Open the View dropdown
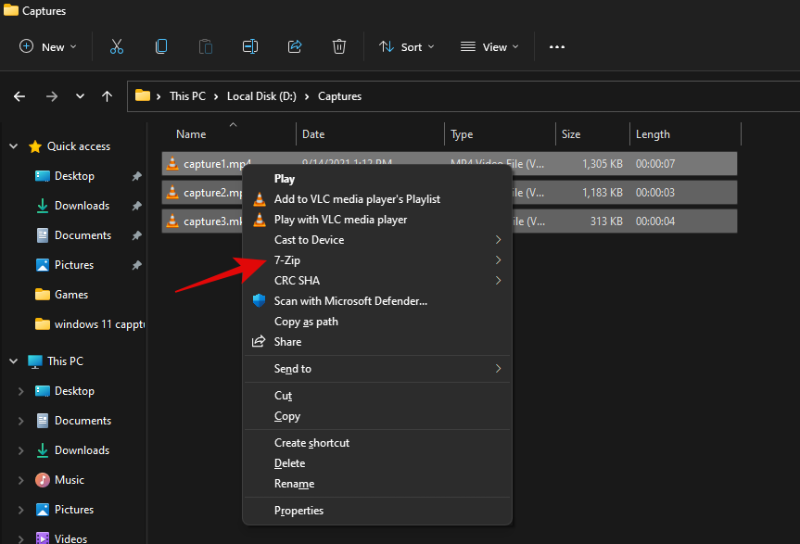 pos(490,47)
